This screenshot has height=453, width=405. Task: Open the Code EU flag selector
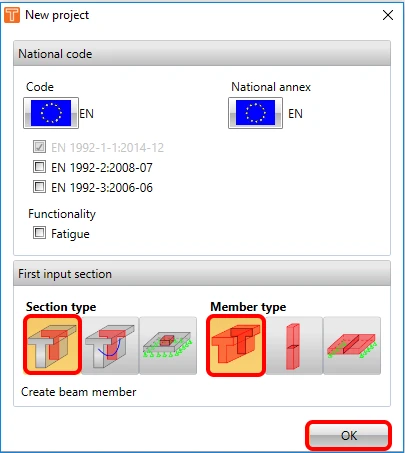51,113
